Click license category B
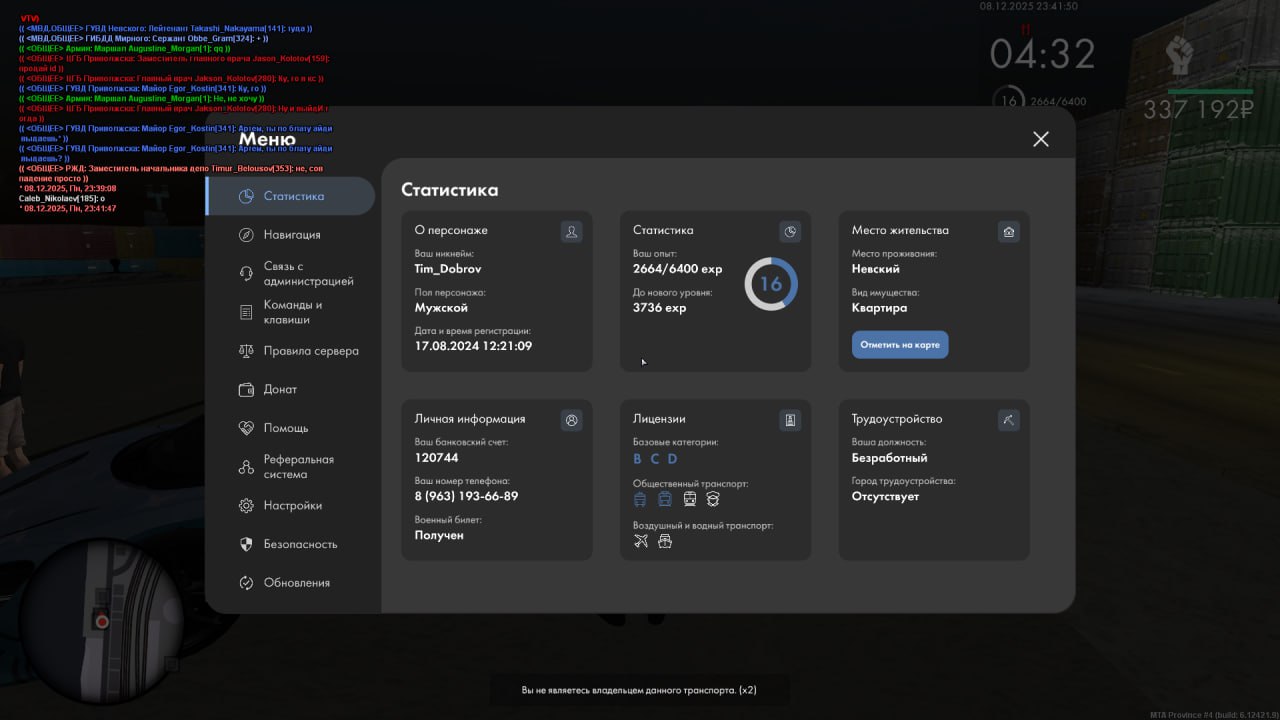The image size is (1280, 720). pos(638,459)
